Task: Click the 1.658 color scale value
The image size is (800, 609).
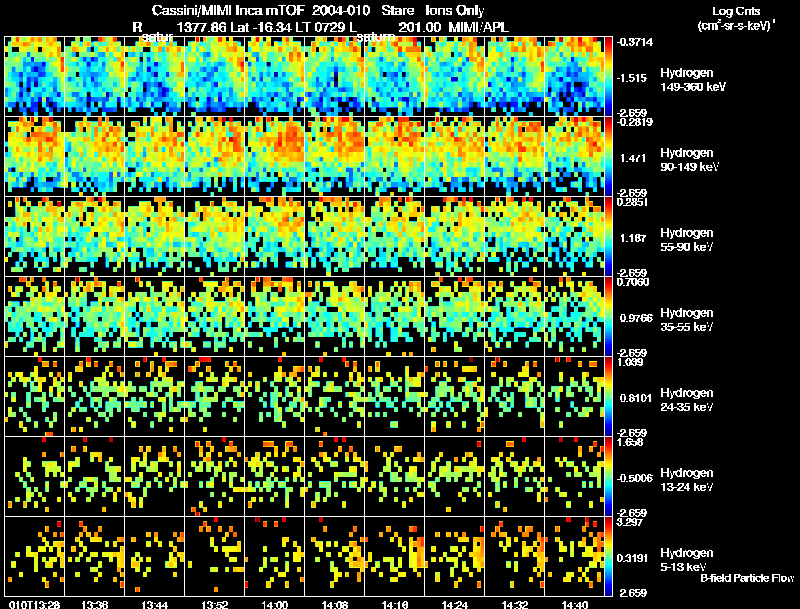Action: (630, 442)
